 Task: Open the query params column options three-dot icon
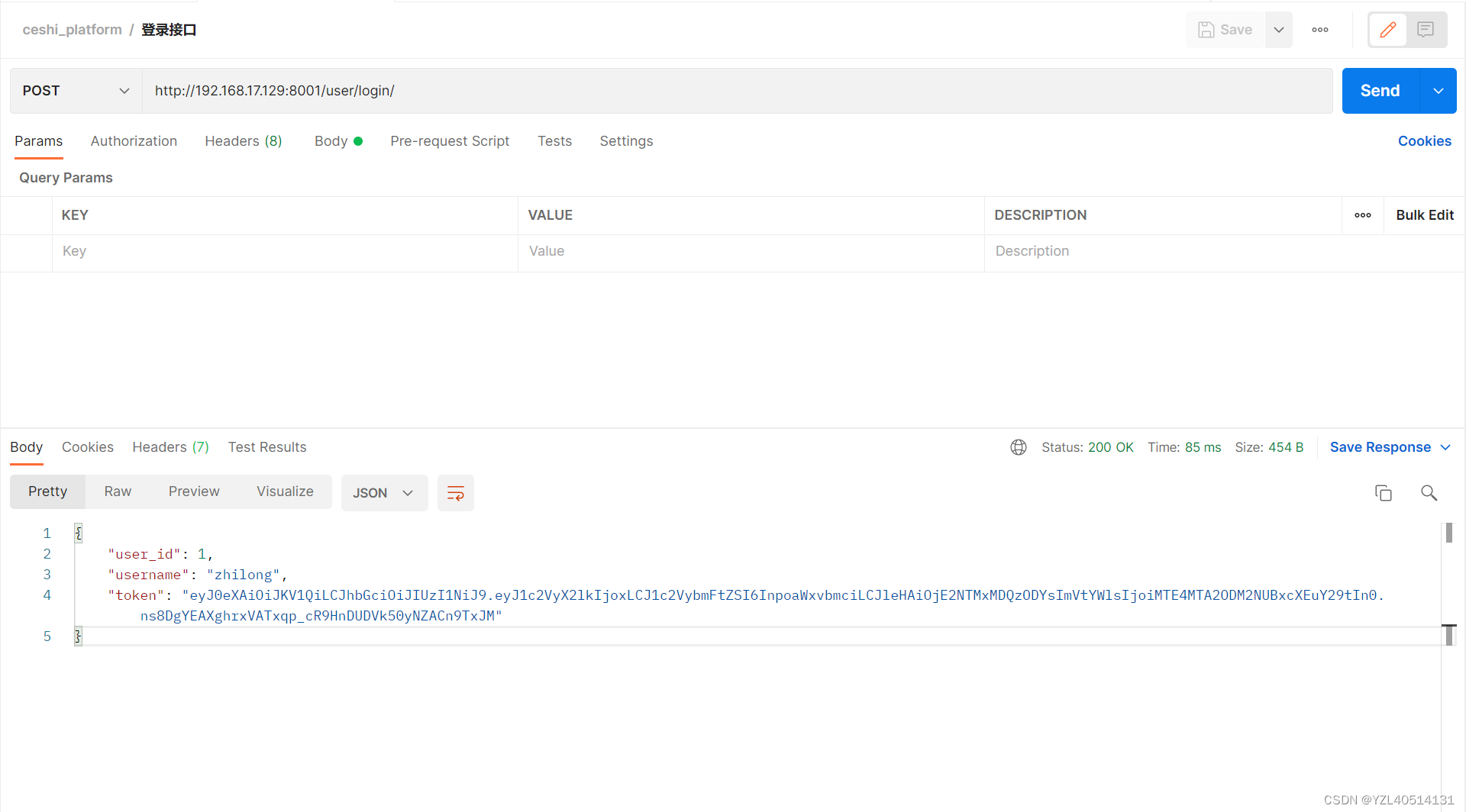point(1363,215)
